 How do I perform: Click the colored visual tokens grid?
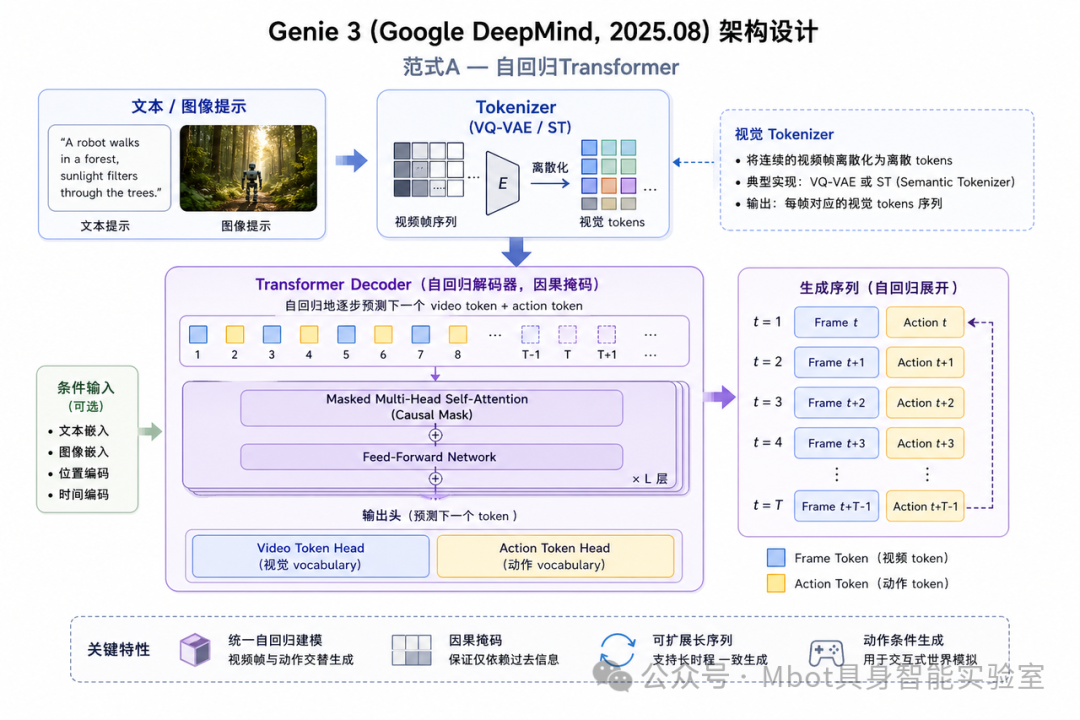coord(609,175)
